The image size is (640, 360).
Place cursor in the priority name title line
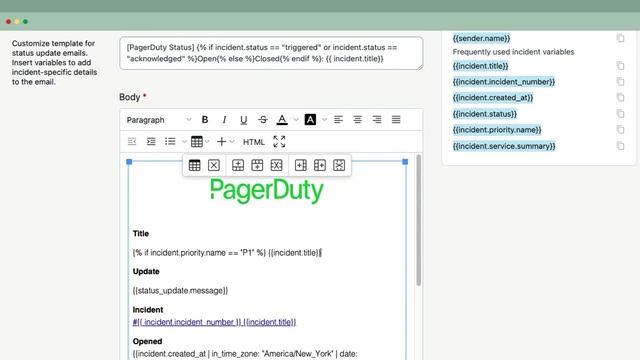[x=227, y=253]
